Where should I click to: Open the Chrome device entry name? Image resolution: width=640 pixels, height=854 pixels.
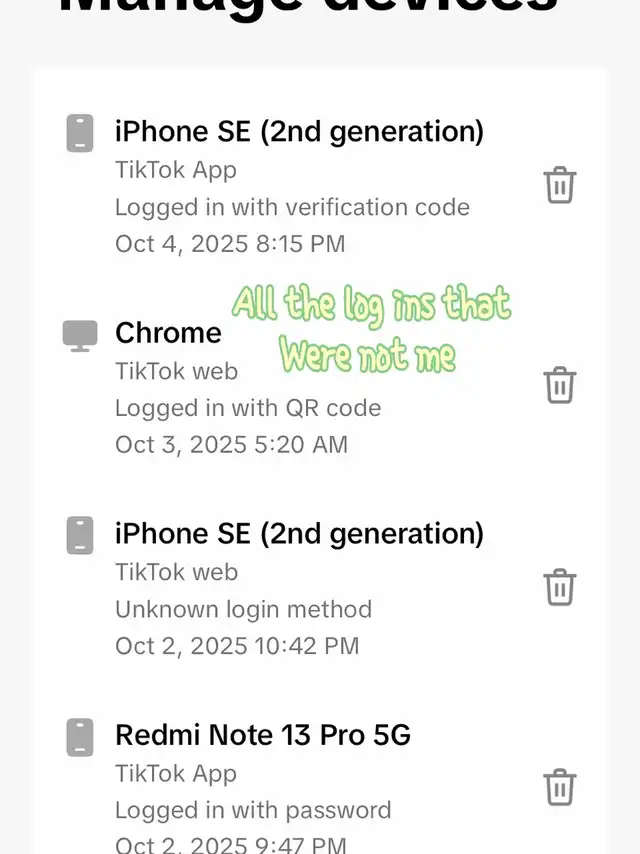click(x=168, y=333)
